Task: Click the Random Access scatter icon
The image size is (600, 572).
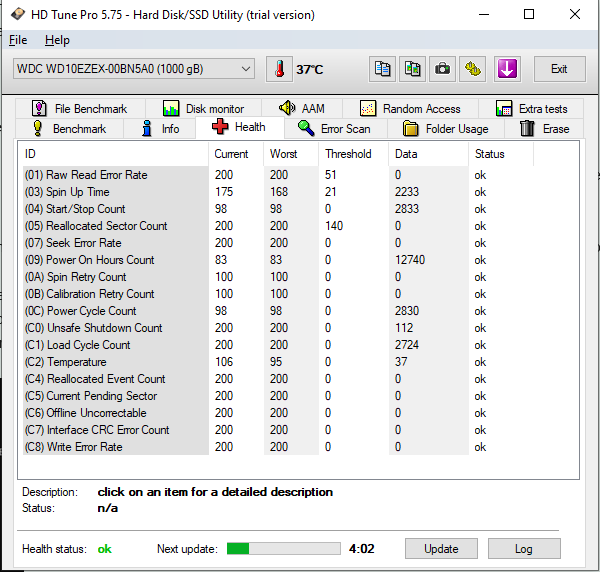Action: coord(368,109)
